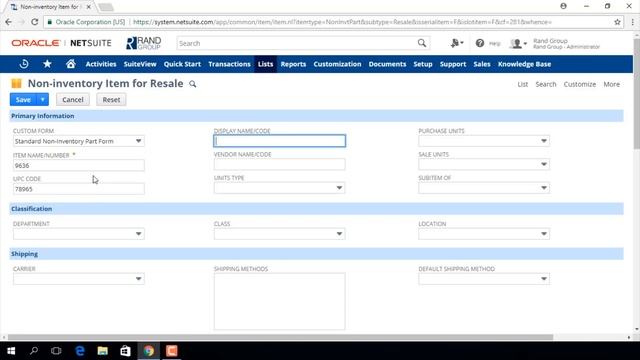Open the Documents menu
Viewport: 640px width, 360px height.
[387, 64]
